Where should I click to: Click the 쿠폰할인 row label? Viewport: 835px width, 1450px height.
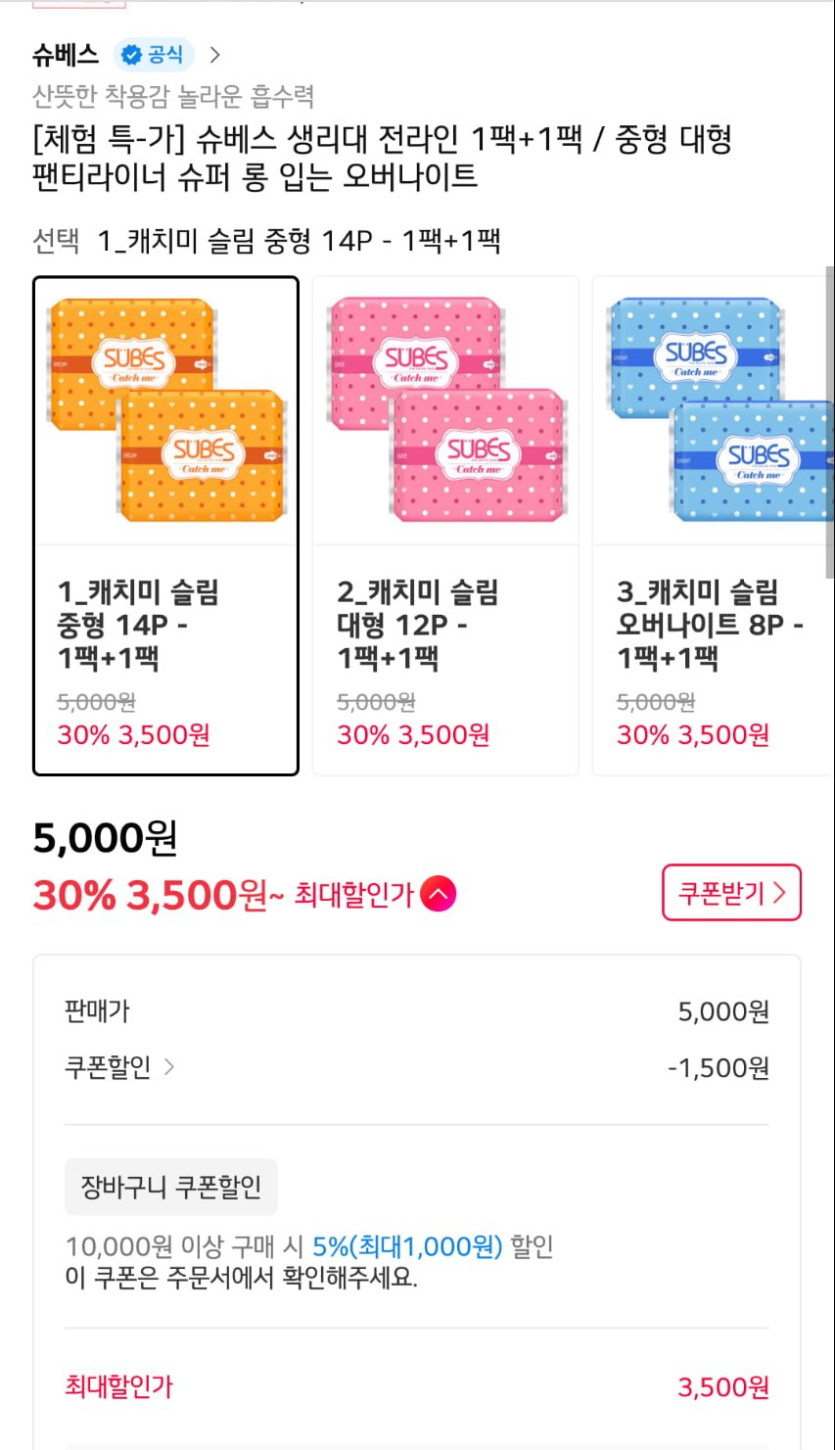point(107,1068)
